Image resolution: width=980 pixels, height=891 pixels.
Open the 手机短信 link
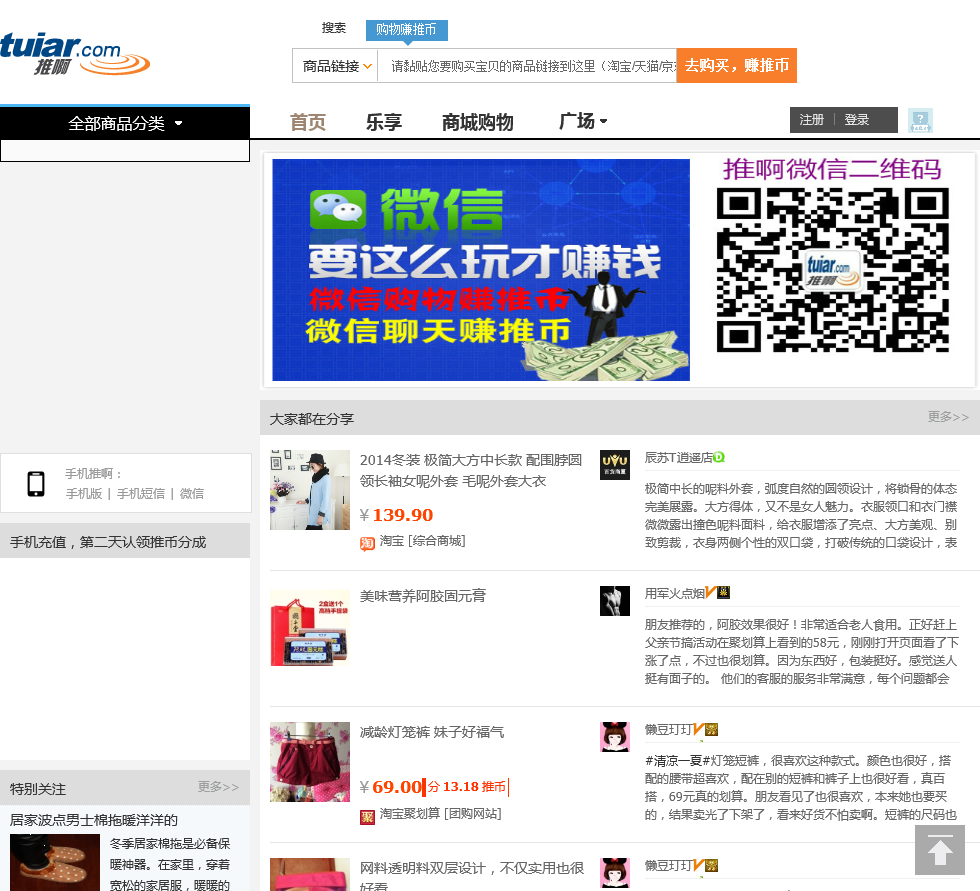pos(141,494)
